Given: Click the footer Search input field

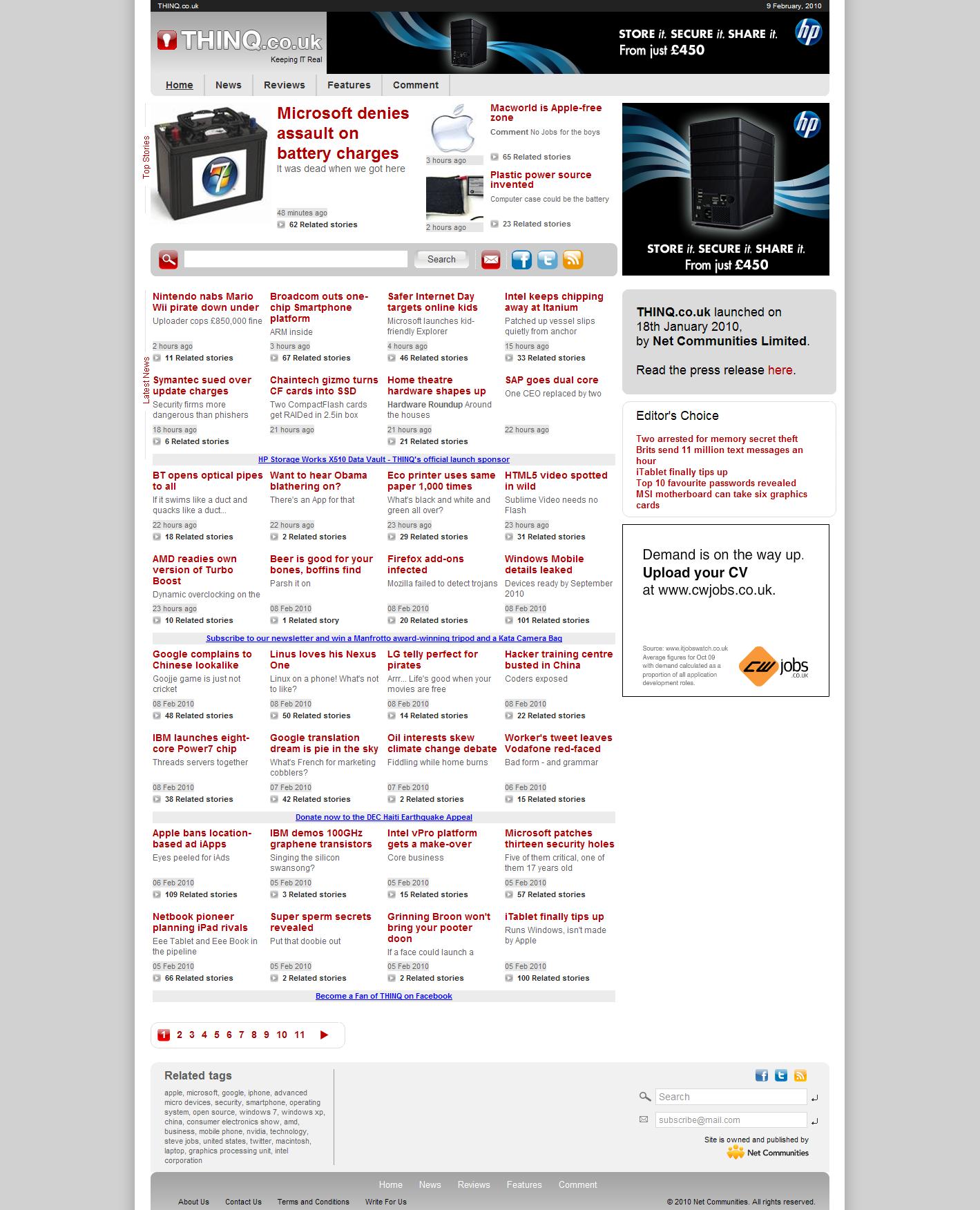Looking at the screenshot, I should tap(731, 1097).
